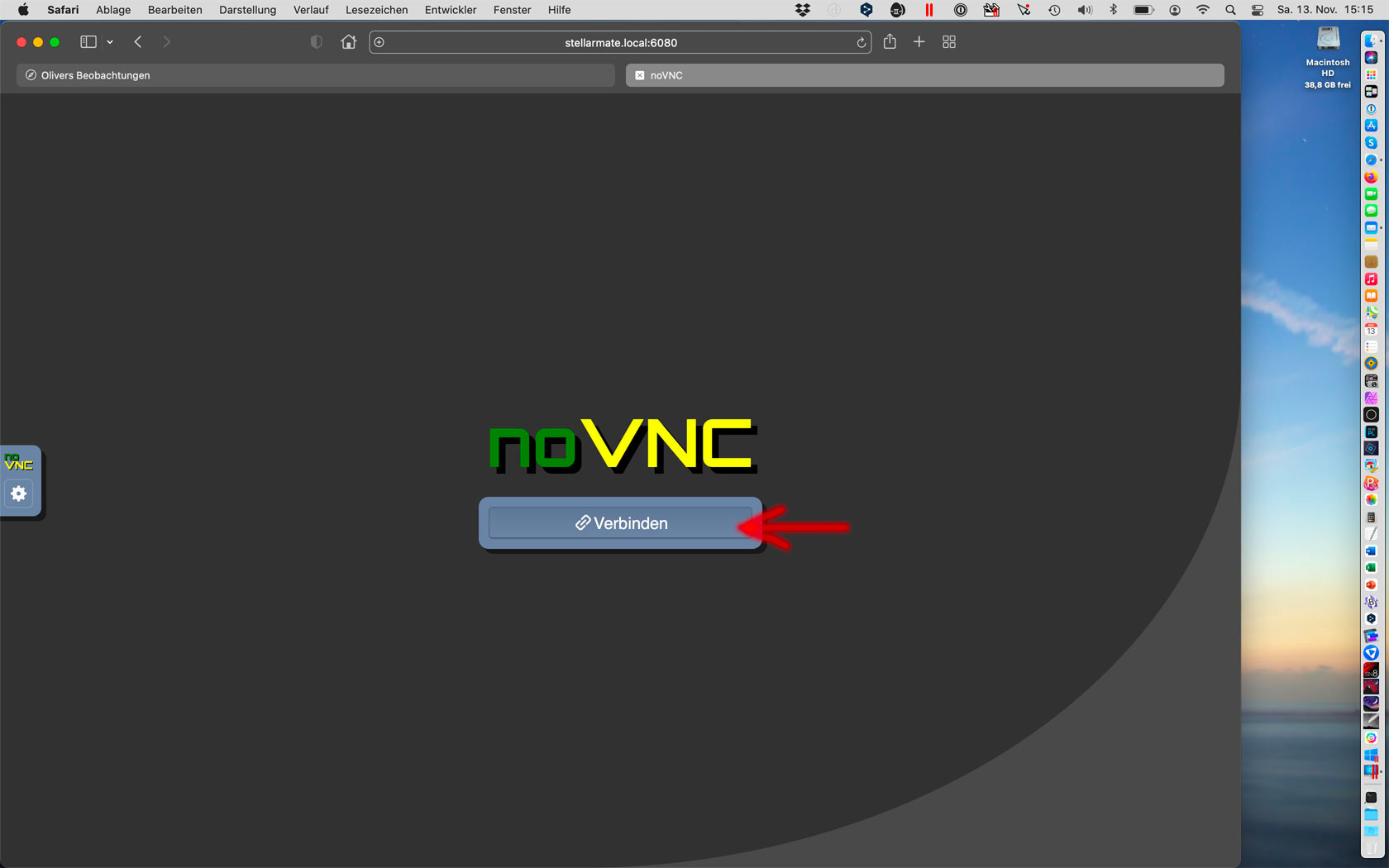The width and height of the screenshot is (1389, 868).
Task: Open Excel from the Dock
Action: pos(1371,568)
